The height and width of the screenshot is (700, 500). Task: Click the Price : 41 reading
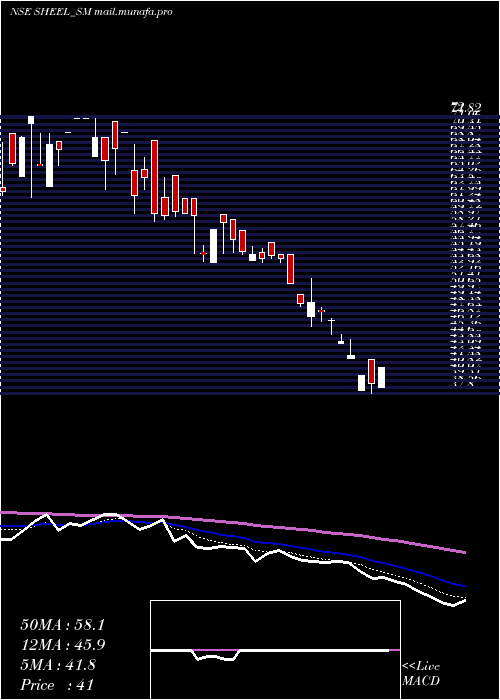pos(57,685)
